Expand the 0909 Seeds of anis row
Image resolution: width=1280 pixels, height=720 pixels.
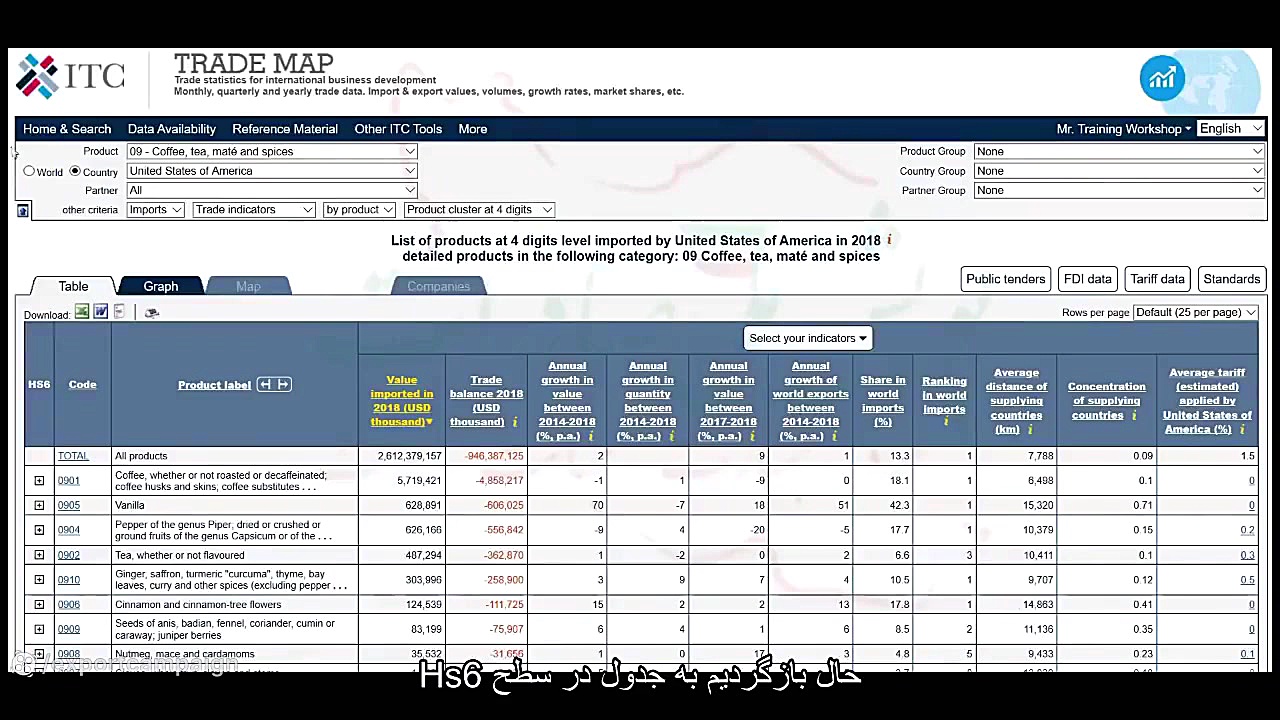[39, 629]
